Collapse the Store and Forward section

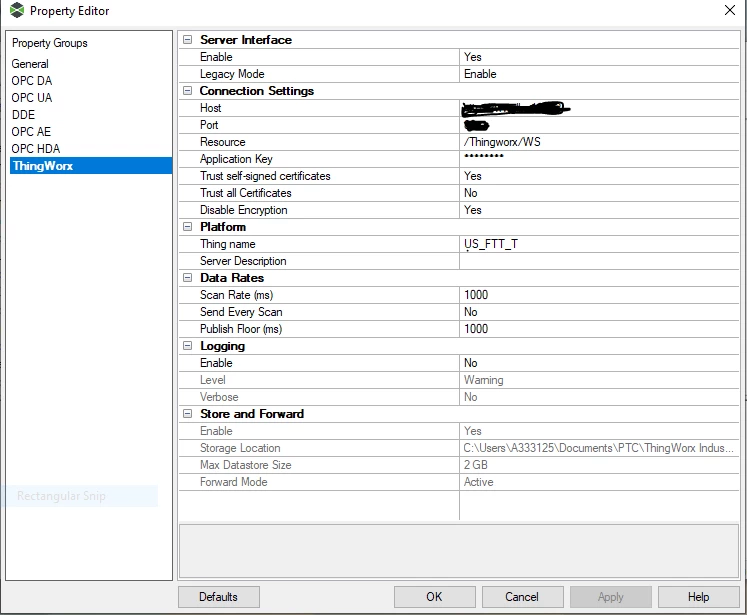(x=188, y=413)
